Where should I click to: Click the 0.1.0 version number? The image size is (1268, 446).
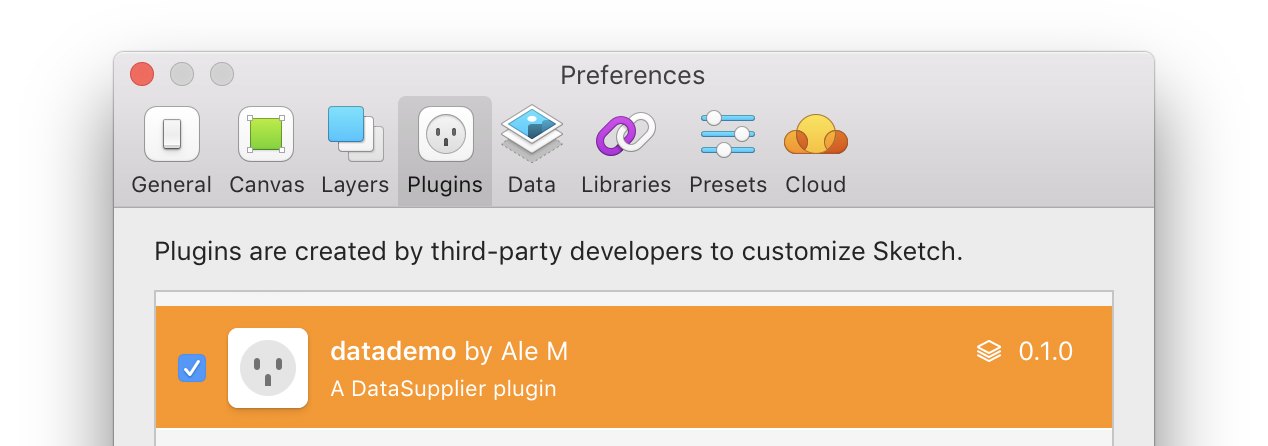(x=1045, y=351)
